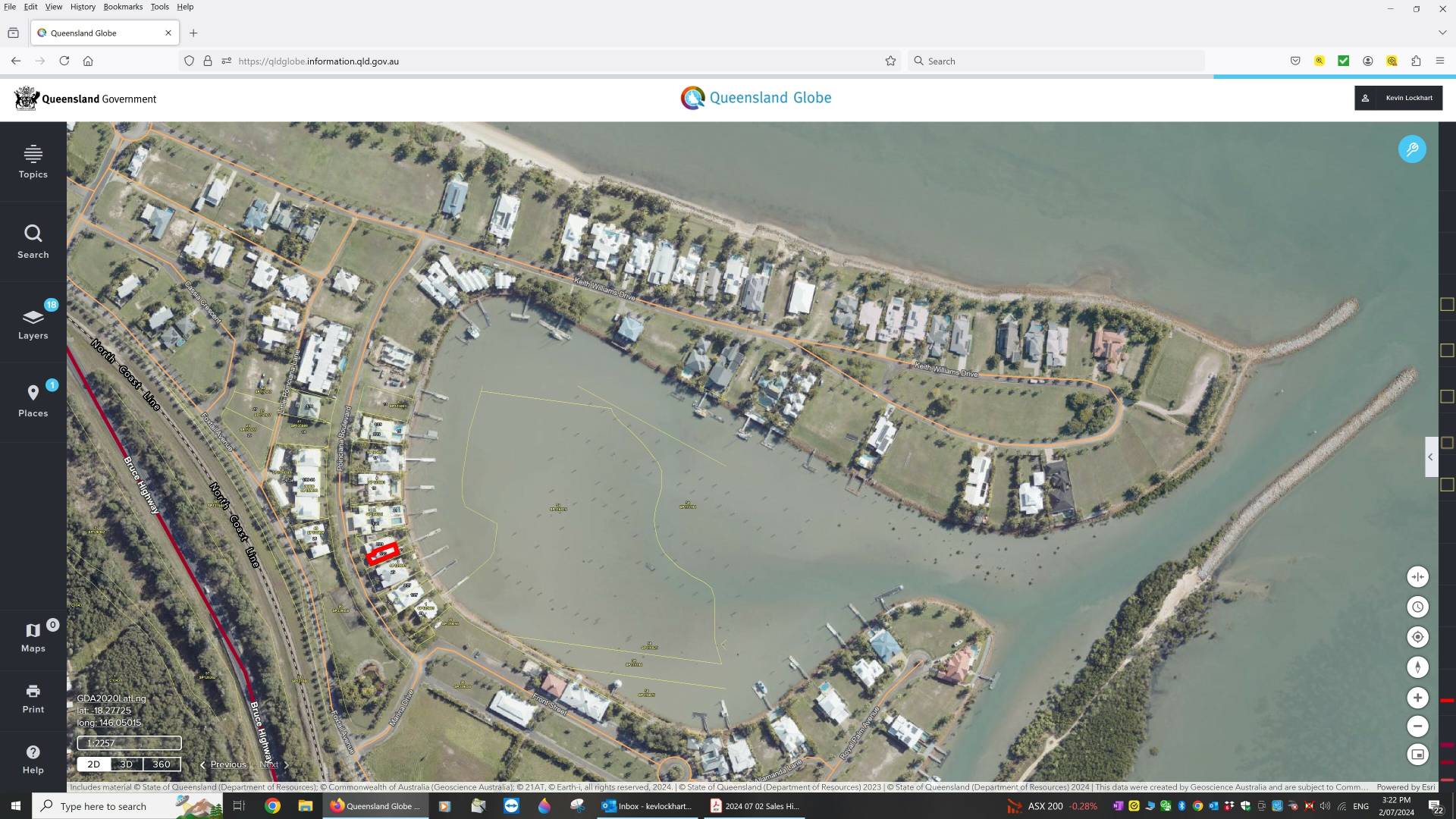Zoom in with the plus button
The height and width of the screenshot is (819, 1456).
coord(1417,698)
